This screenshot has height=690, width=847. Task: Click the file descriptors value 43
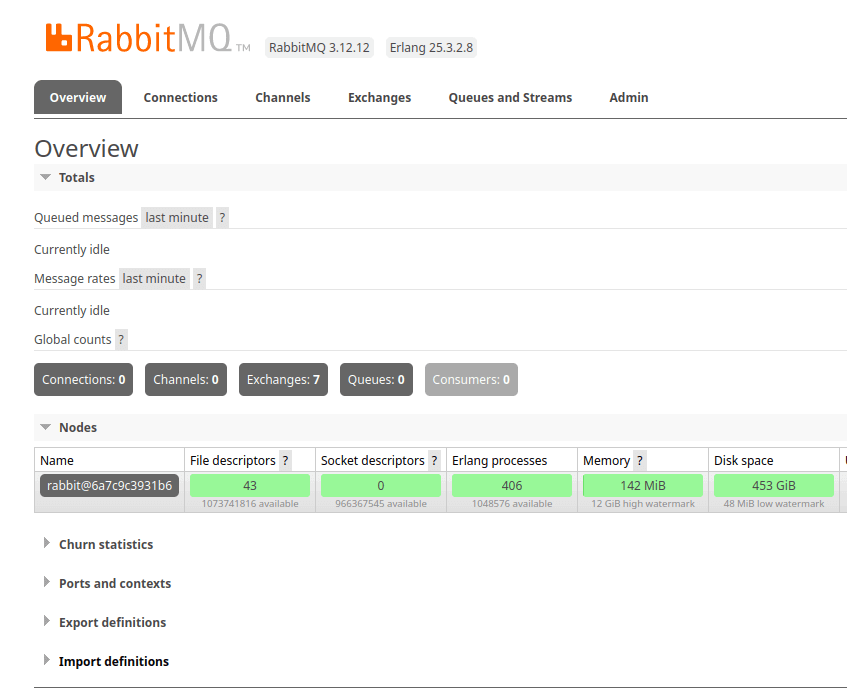(x=250, y=486)
